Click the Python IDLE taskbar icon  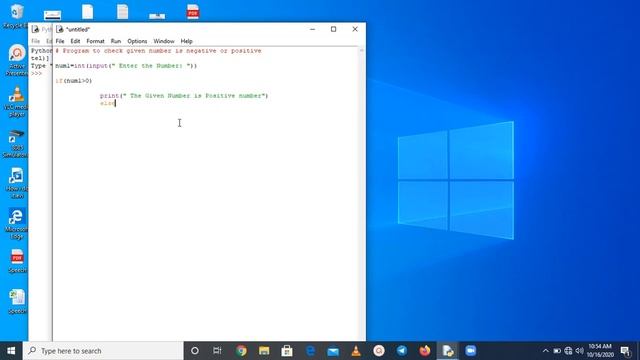coord(448,351)
